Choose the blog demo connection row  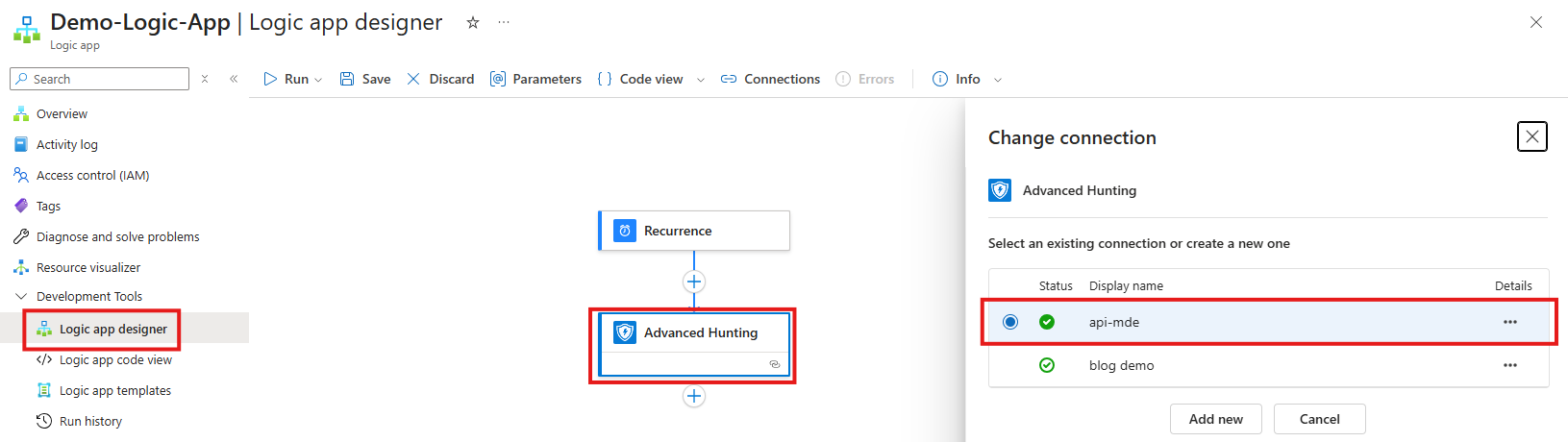coord(1121,365)
